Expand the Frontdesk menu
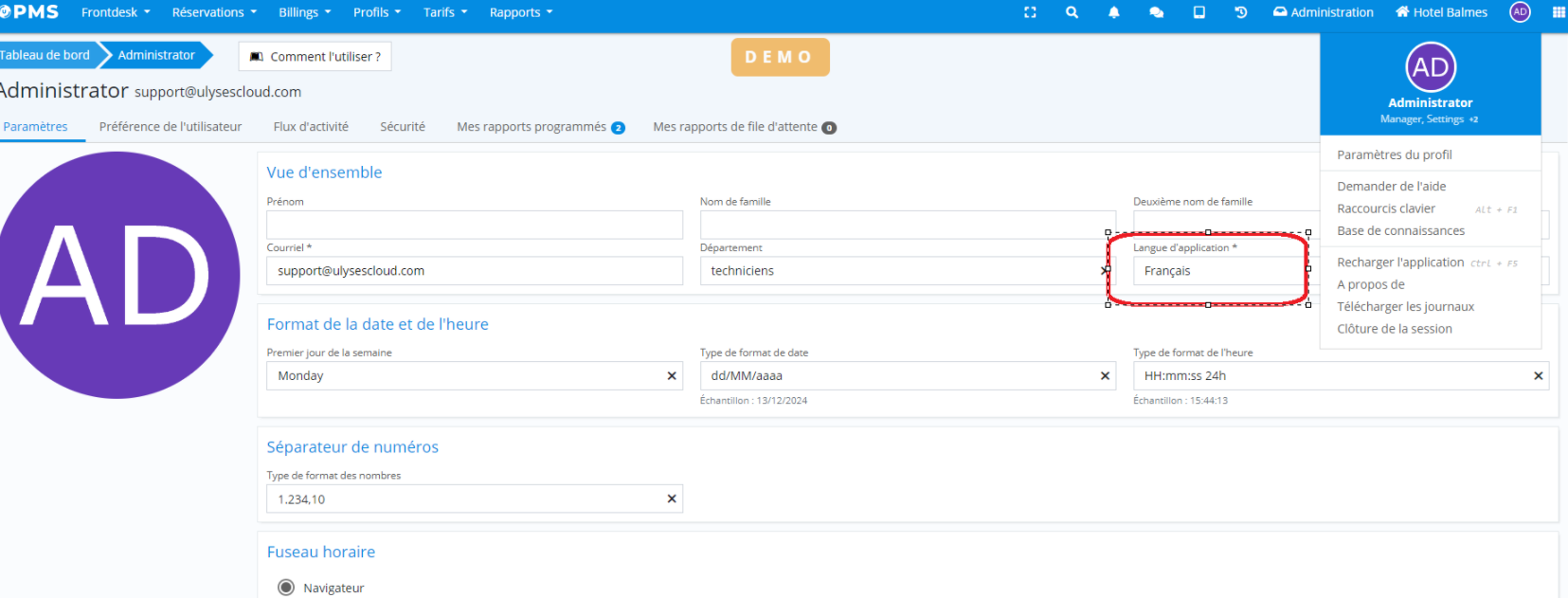Screen dimensions: 1568x598 [116, 12]
